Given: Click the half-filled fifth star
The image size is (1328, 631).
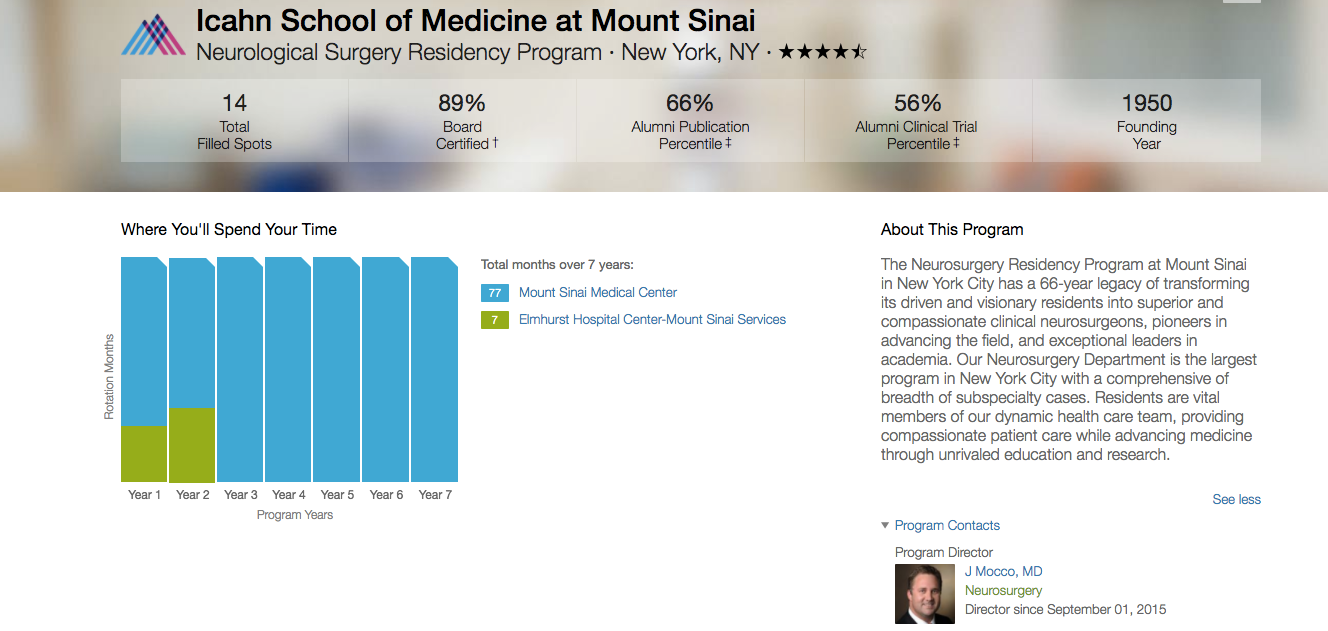Looking at the screenshot, I should pyautogui.click(x=858, y=51).
